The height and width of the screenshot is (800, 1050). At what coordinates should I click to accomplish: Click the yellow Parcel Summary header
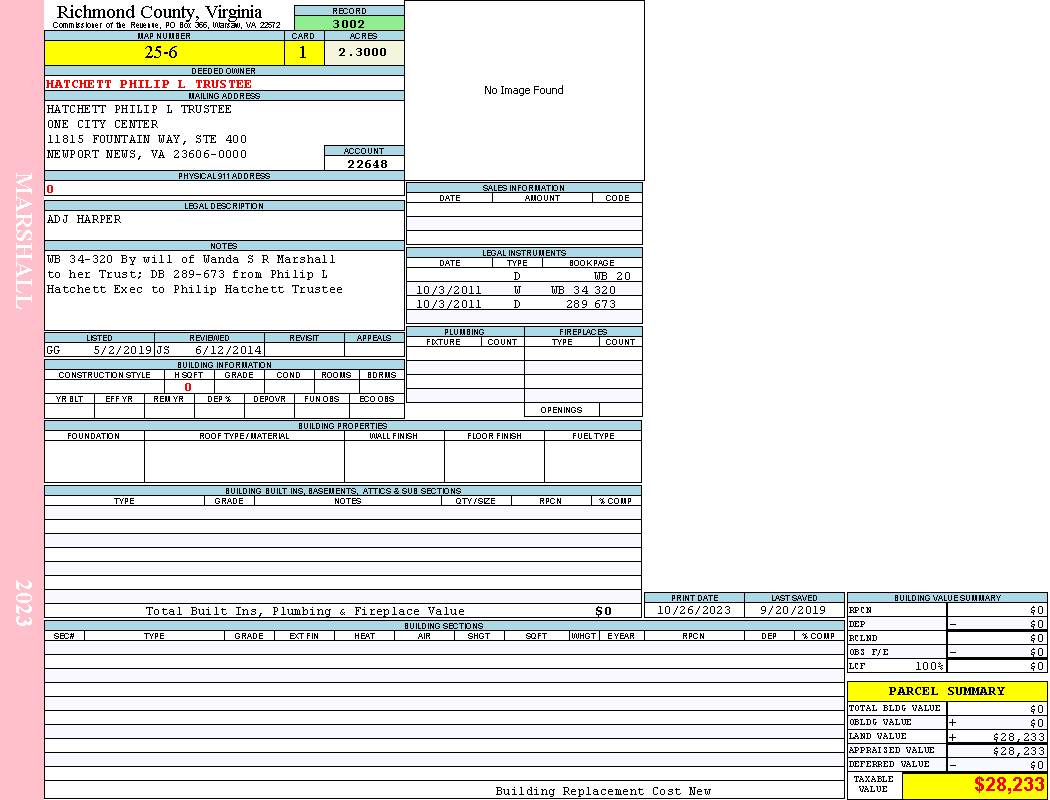point(946,691)
